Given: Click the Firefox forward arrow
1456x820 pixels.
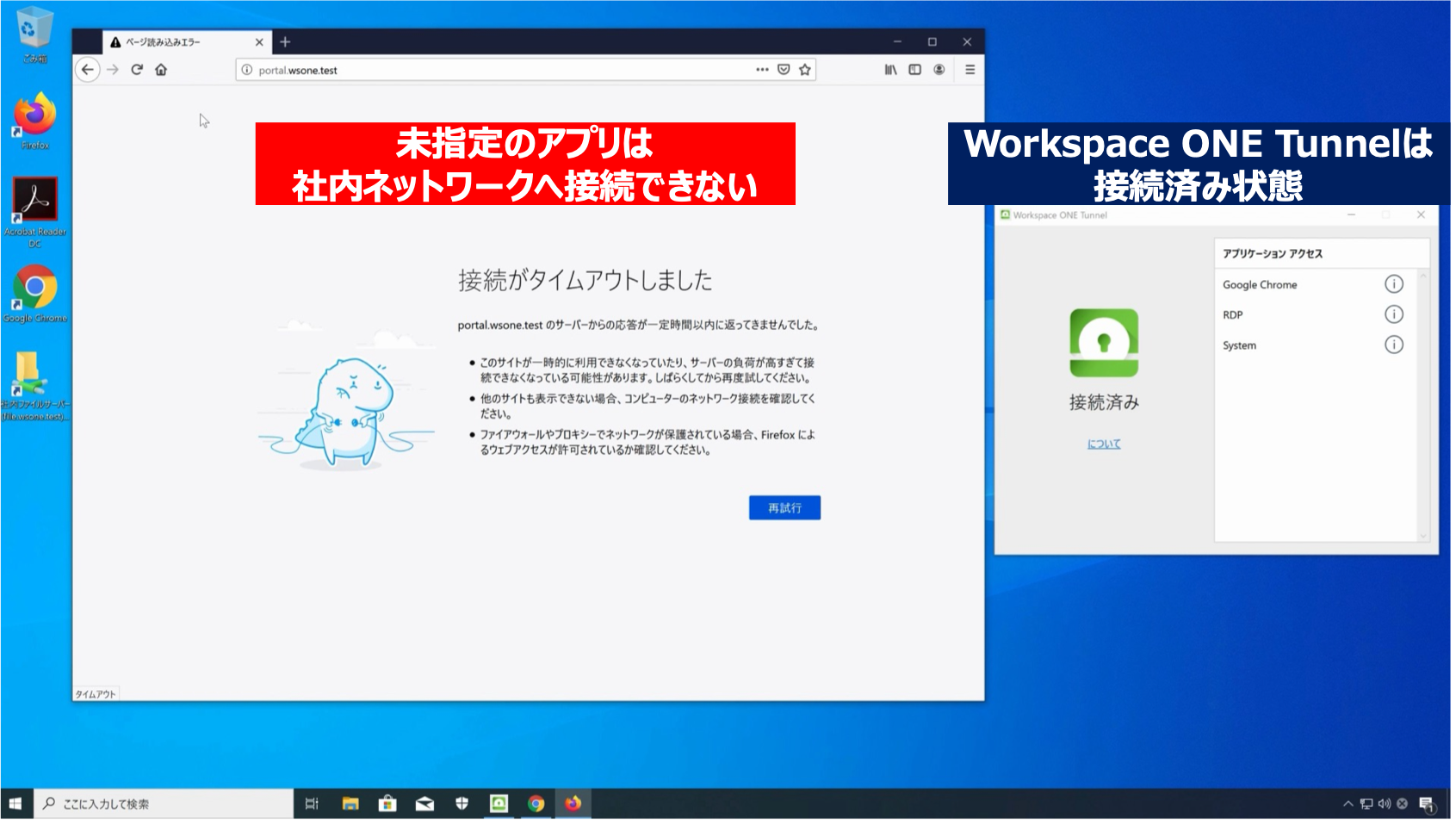Looking at the screenshot, I should pos(113,70).
